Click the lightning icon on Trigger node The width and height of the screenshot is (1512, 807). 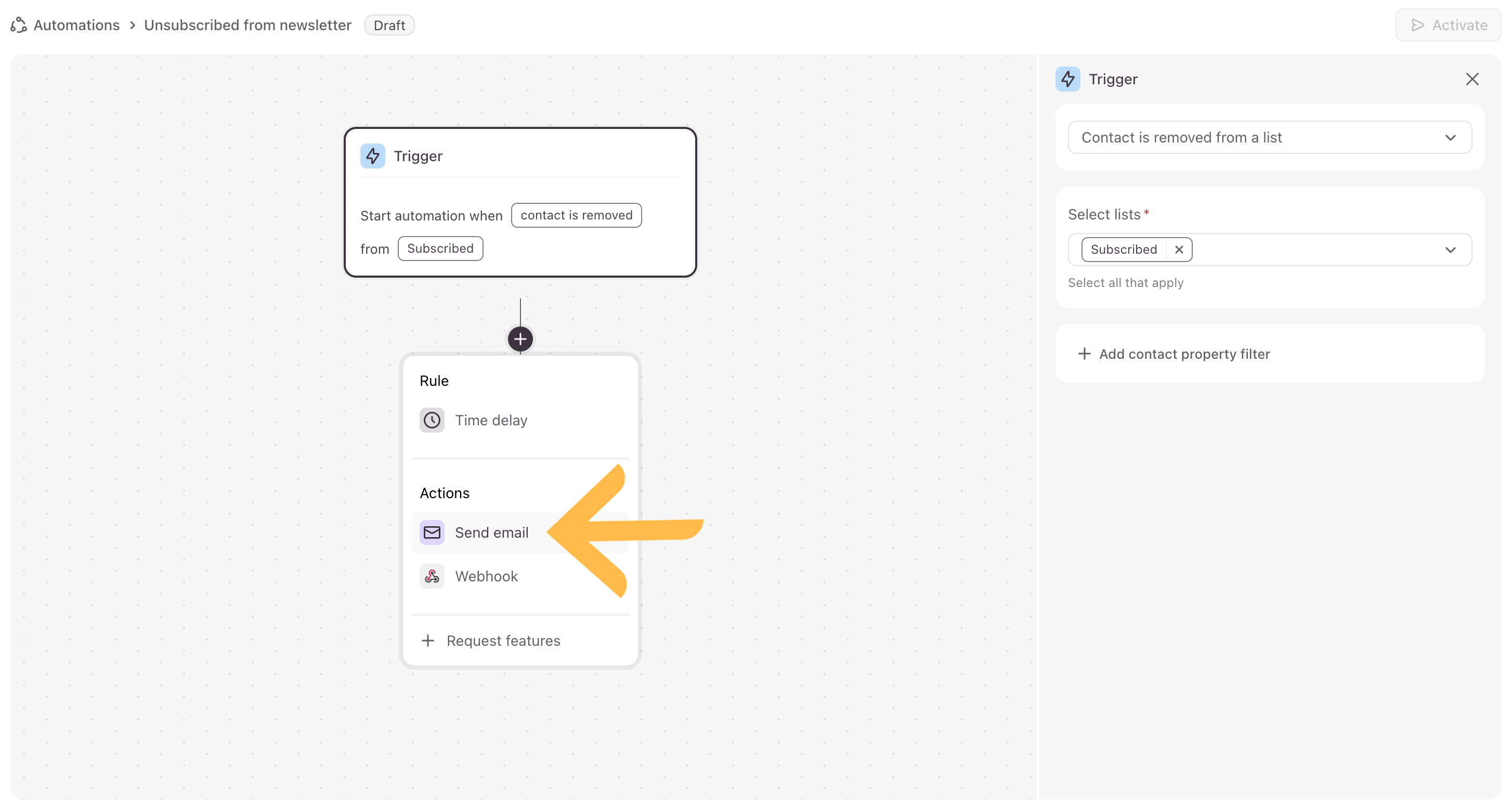[373, 156]
